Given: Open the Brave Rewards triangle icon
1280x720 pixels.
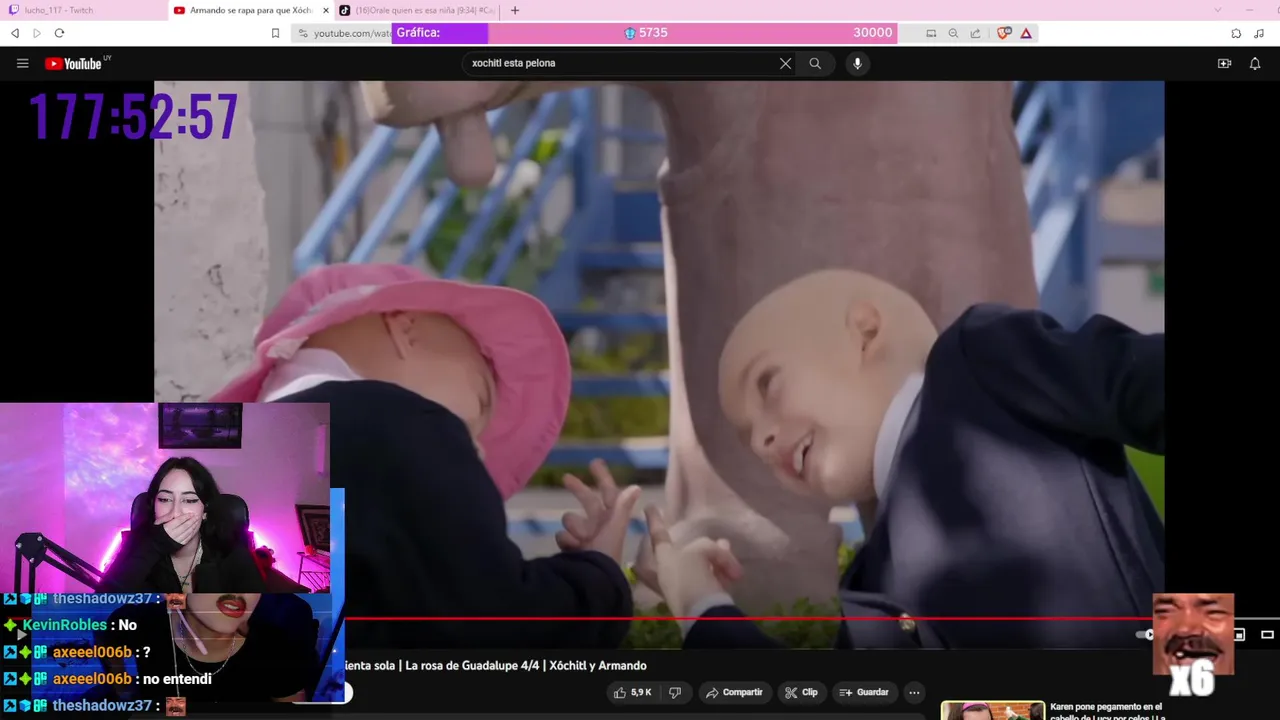Looking at the screenshot, I should (1026, 33).
